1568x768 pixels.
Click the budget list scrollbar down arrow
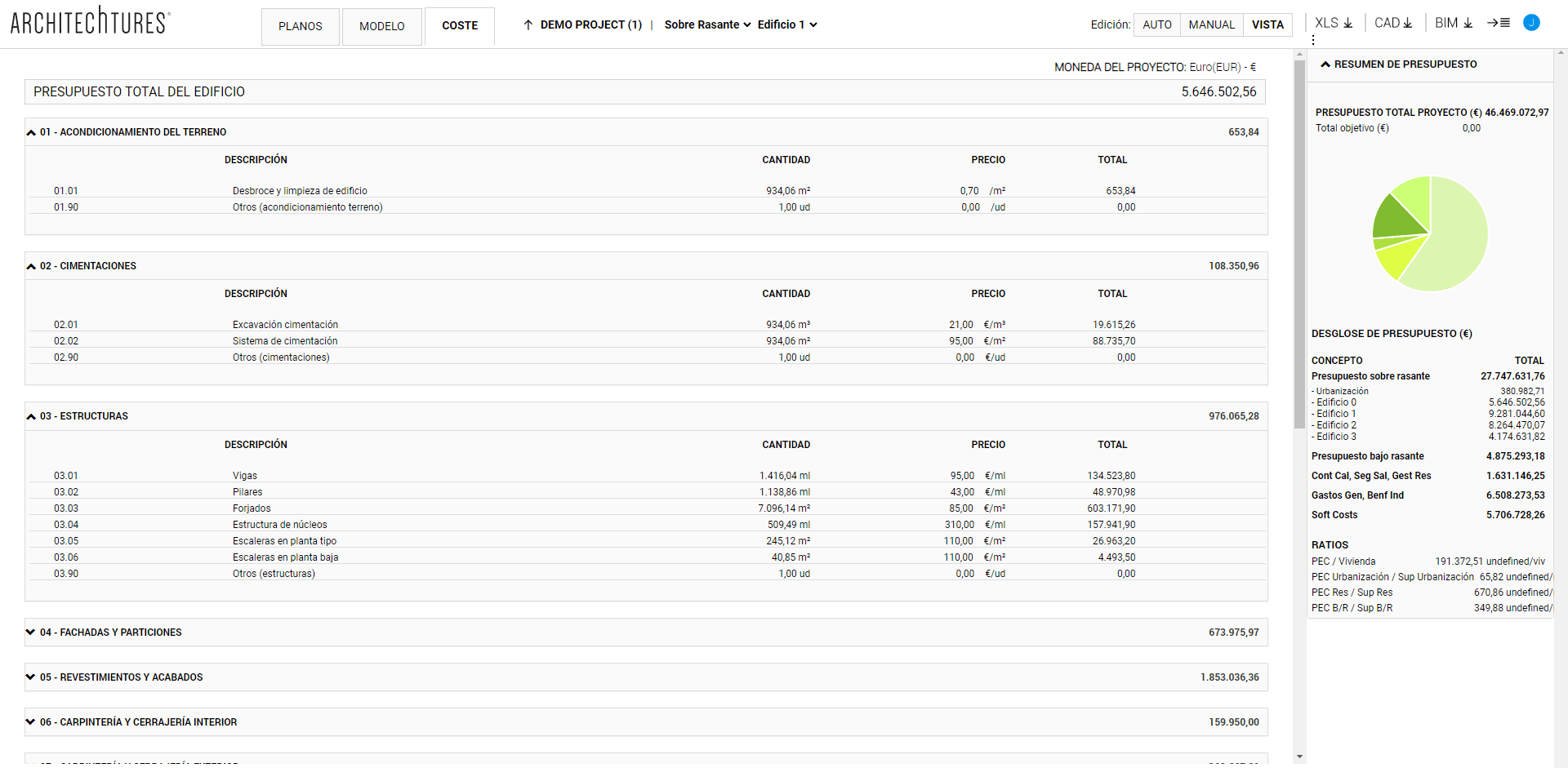pyautogui.click(x=1299, y=757)
